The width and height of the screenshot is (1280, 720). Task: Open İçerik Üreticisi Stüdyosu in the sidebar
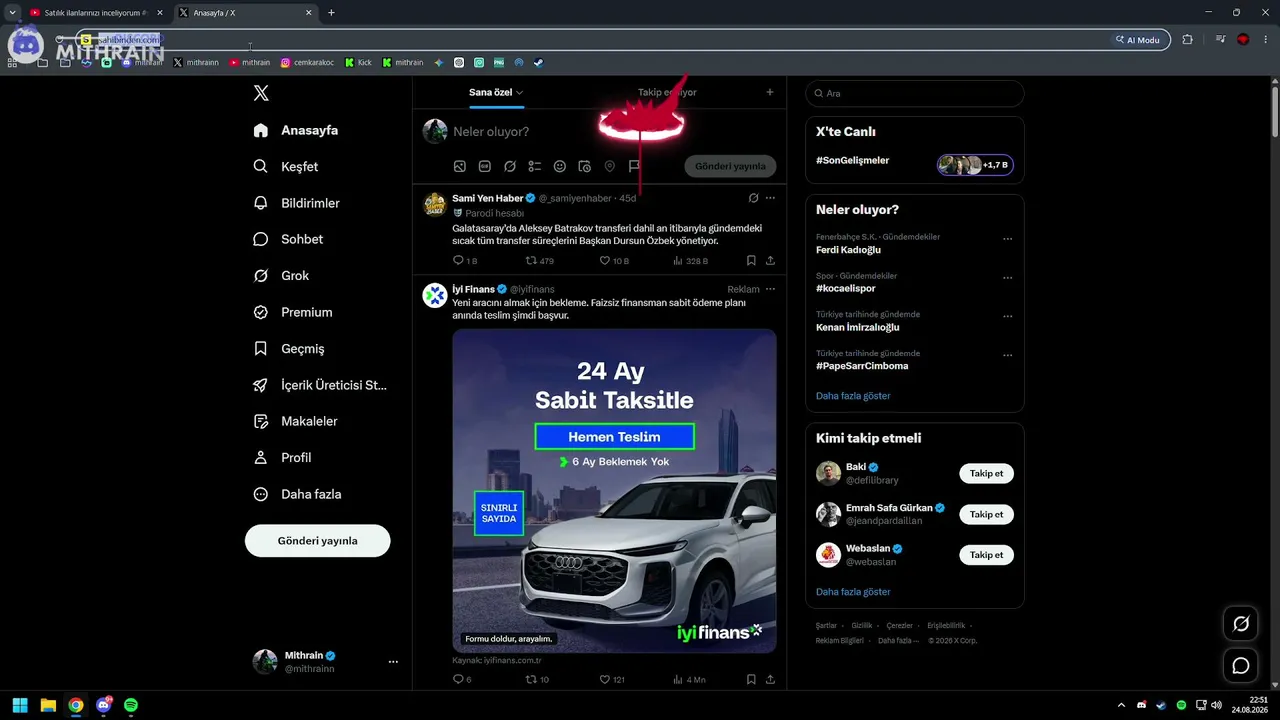pyautogui.click(x=320, y=385)
